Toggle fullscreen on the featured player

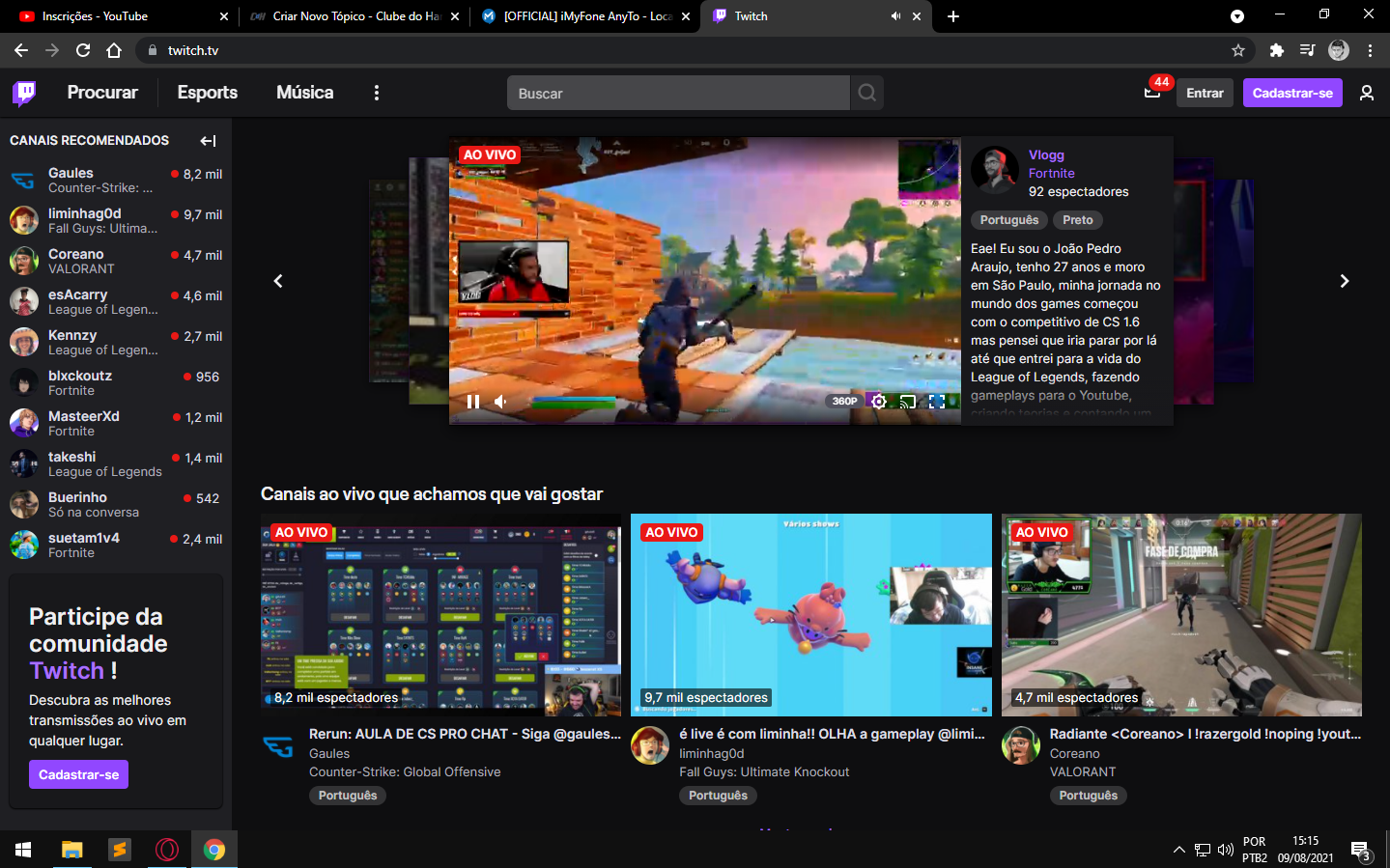coord(937,402)
